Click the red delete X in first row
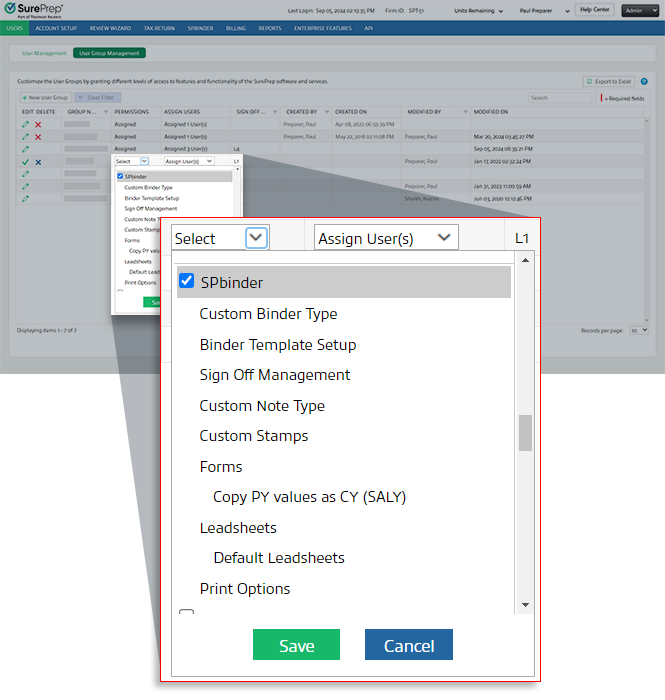The width and height of the screenshot is (665, 700). tap(38, 124)
